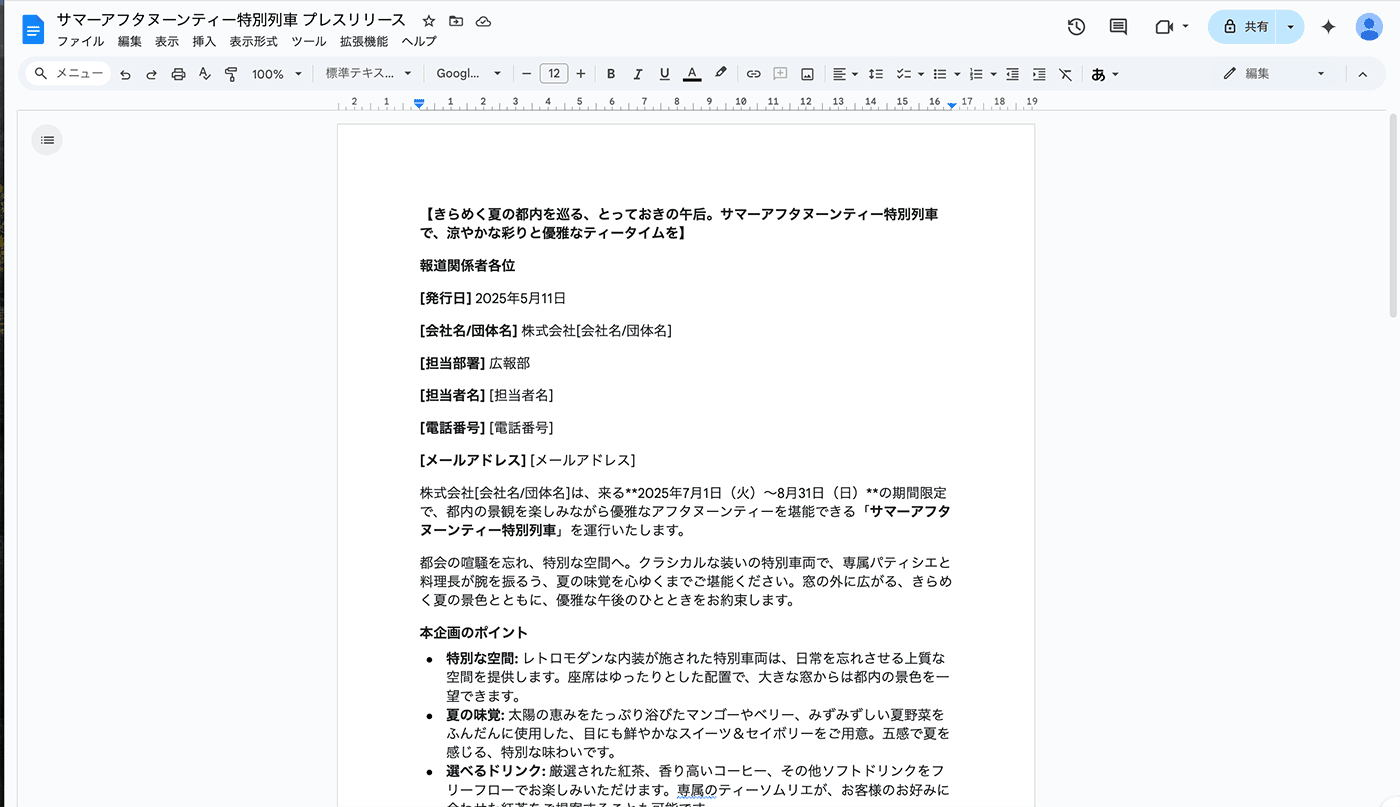
Task: Open editing mode 編集 dropdown
Action: coord(1274,74)
